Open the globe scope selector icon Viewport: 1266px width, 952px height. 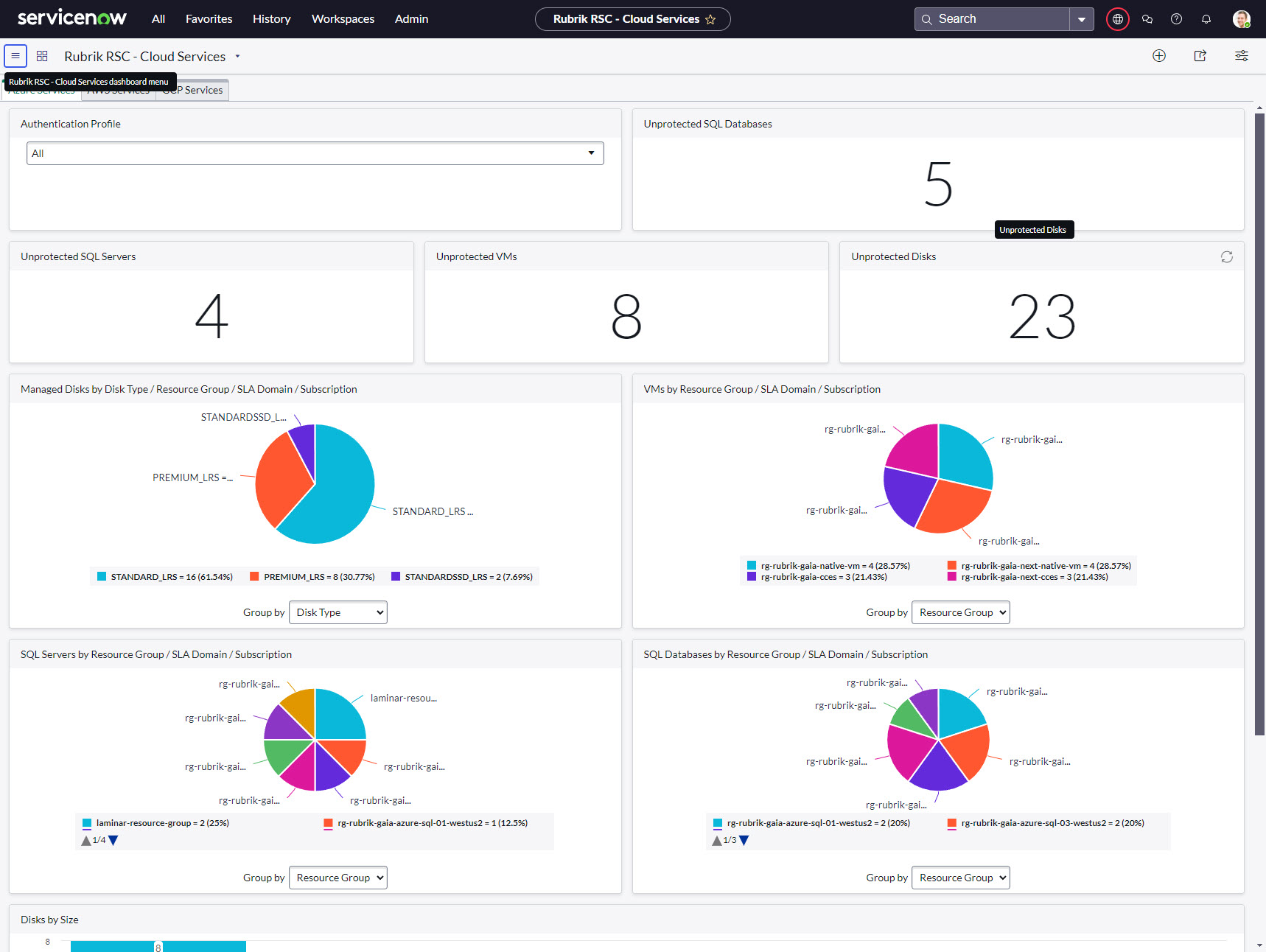click(1118, 19)
